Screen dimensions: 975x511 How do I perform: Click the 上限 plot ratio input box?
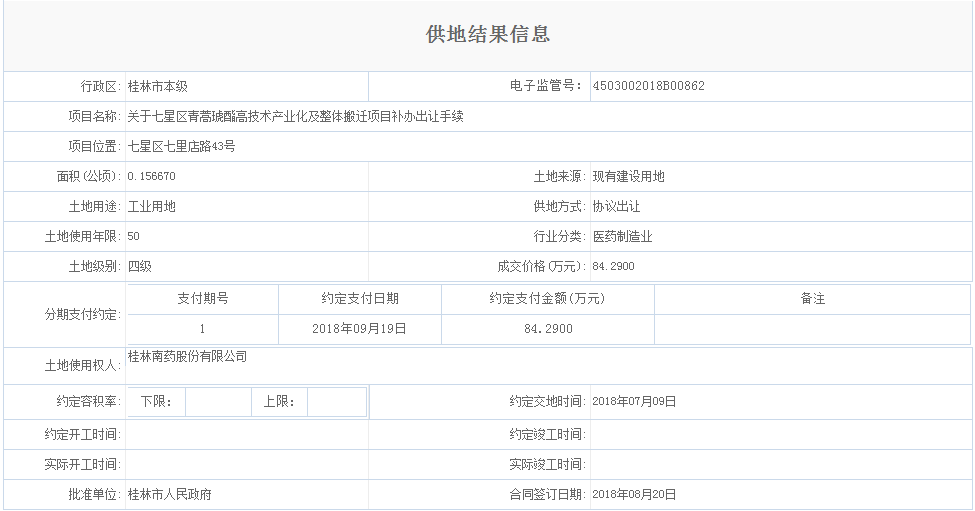click(335, 402)
